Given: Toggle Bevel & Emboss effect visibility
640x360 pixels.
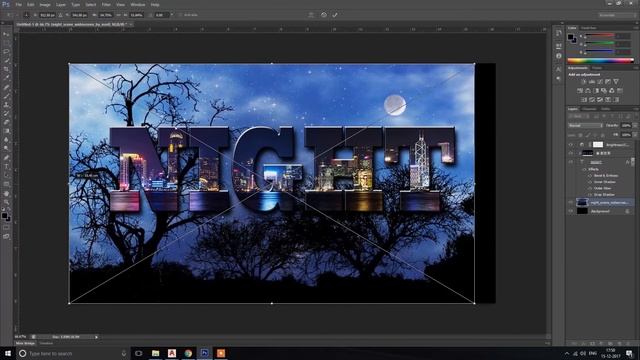Looking at the screenshot, I should click(x=590, y=176).
